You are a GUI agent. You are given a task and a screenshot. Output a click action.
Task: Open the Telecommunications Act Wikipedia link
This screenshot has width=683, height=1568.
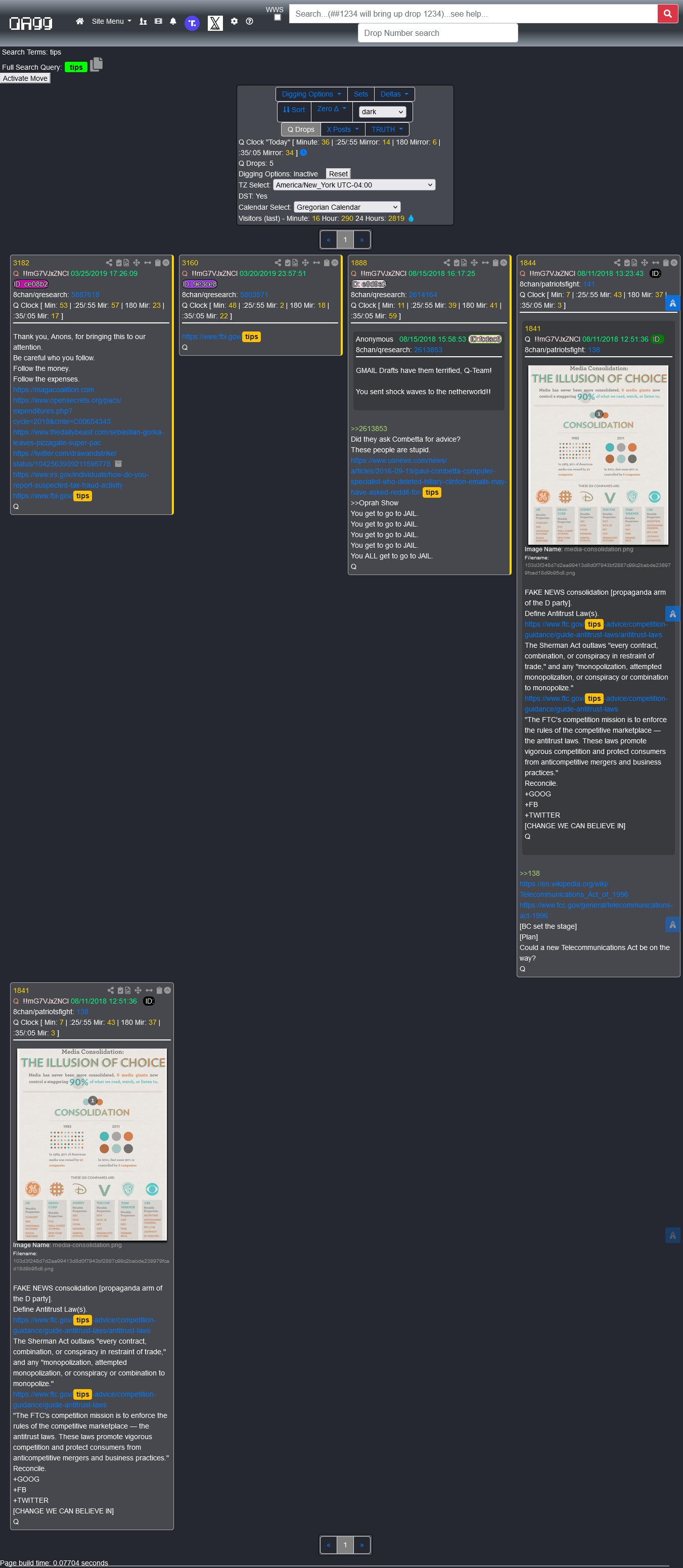click(573, 889)
